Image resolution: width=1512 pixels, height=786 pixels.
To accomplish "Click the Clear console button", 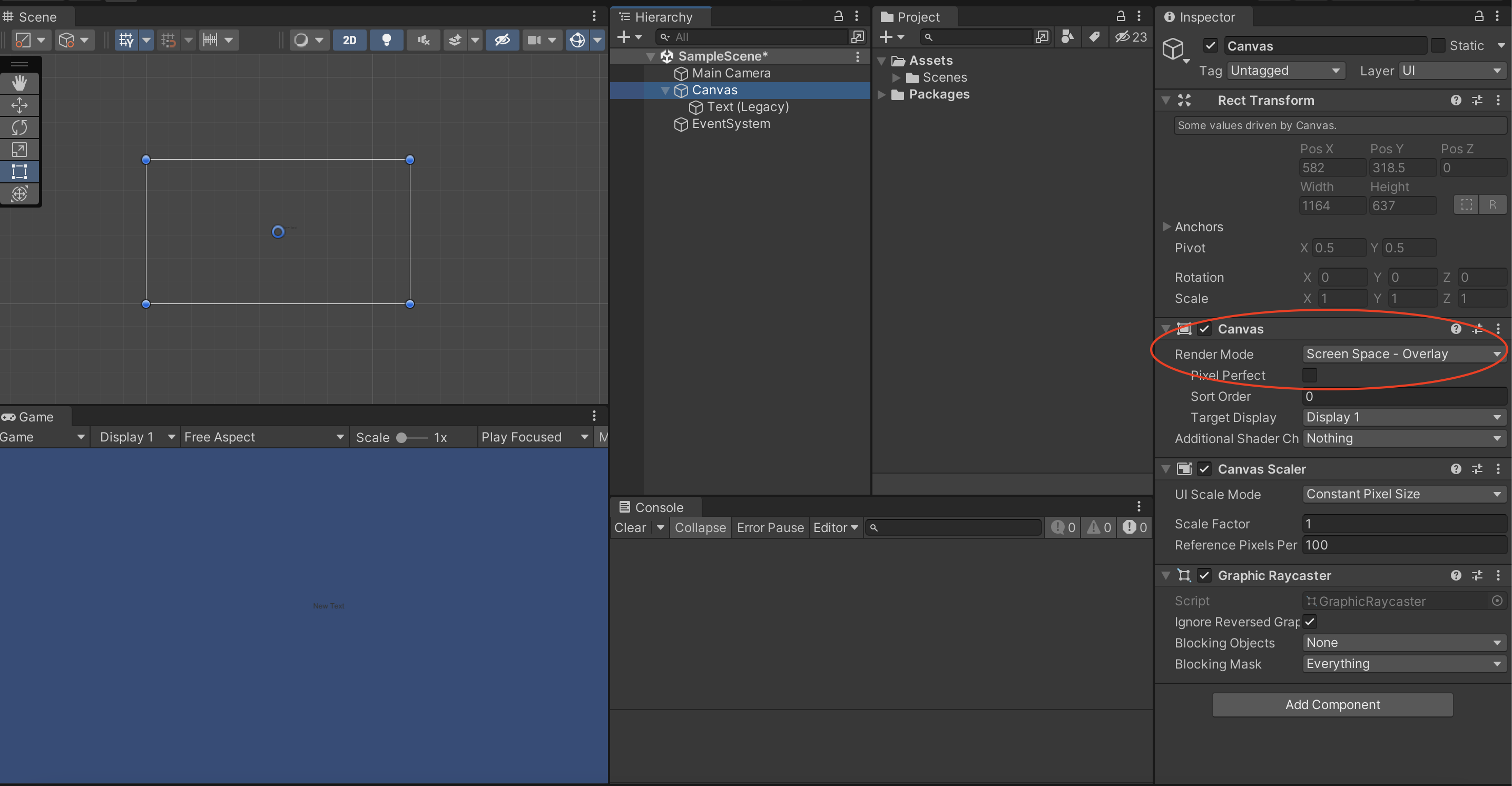I will [x=630, y=528].
